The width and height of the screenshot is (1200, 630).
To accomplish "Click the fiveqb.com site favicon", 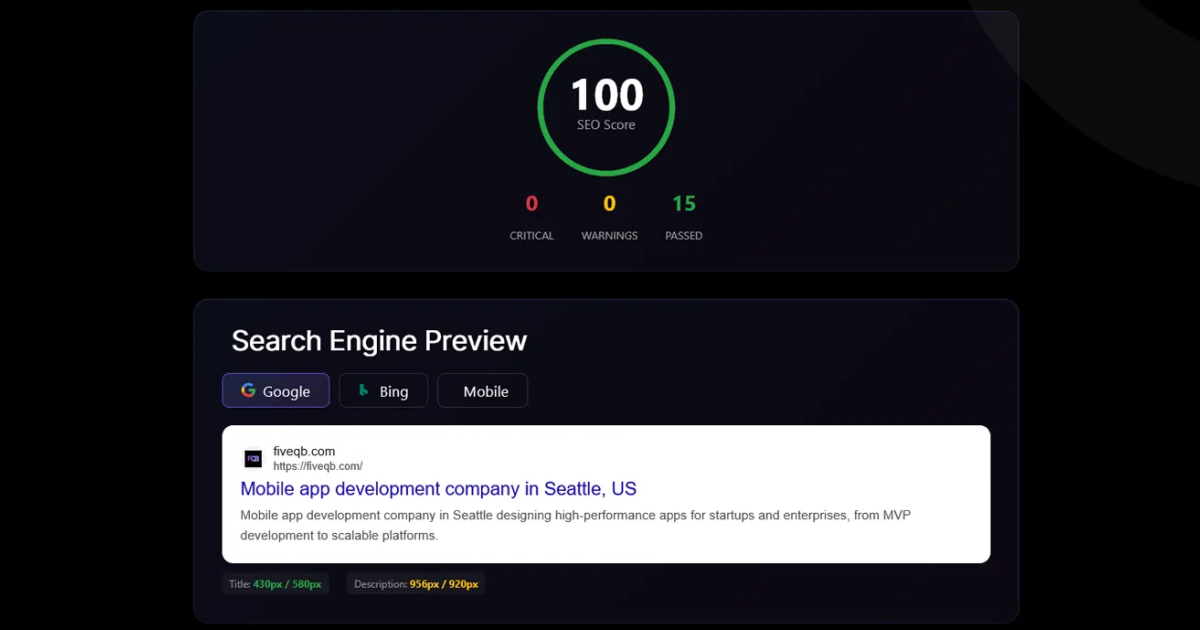I will coord(253,459).
